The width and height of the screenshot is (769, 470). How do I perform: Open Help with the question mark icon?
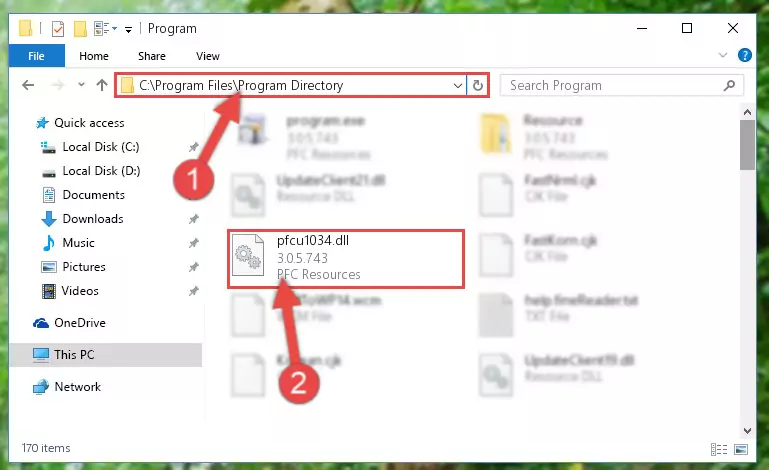coord(744,55)
